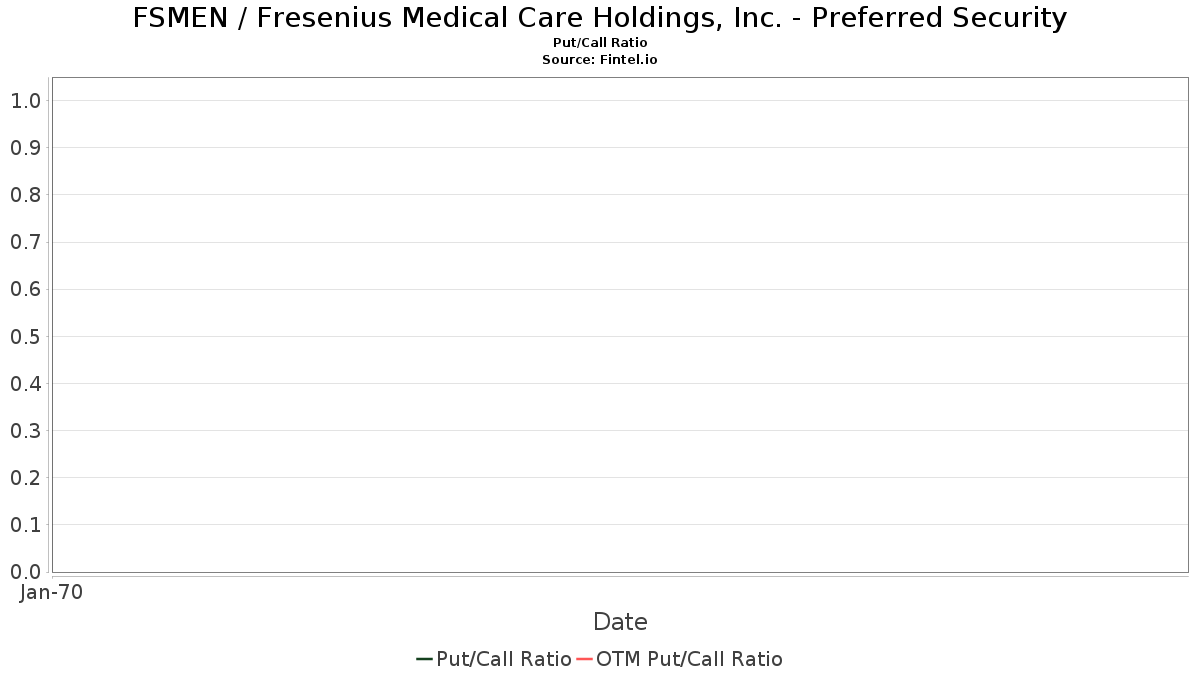Click the 1.0 y-axis label
This screenshot has width=1200, height=675.
click(25, 100)
